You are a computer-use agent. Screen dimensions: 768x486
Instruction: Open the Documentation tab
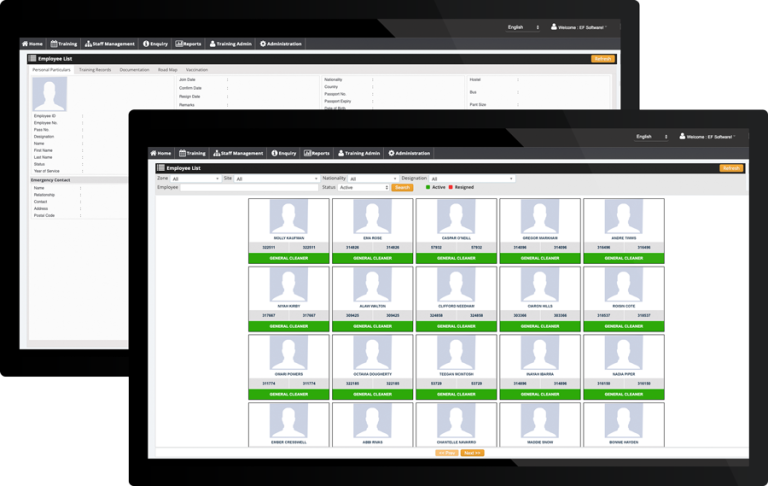pos(134,70)
